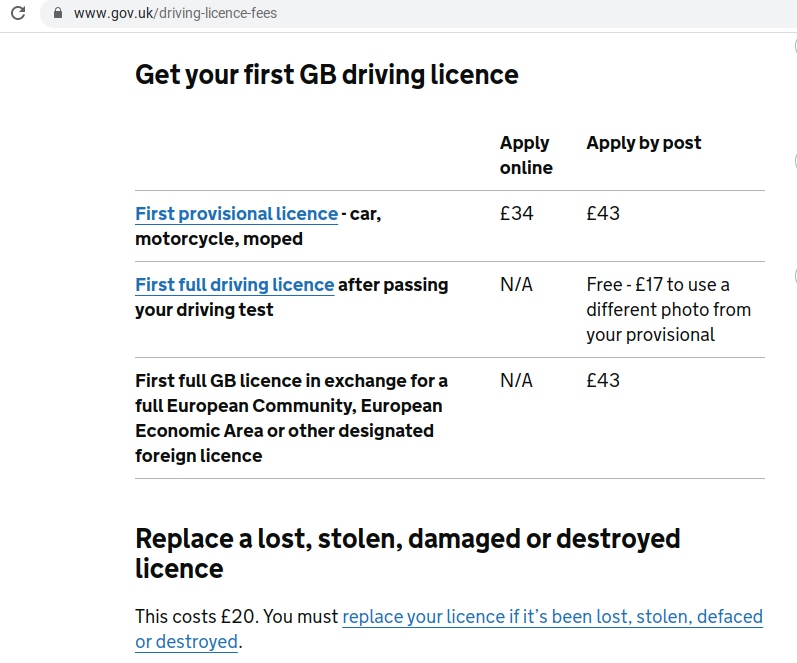Click the 'after passing your driving test' text
This screenshot has height=663, width=797.
click(x=292, y=297)
